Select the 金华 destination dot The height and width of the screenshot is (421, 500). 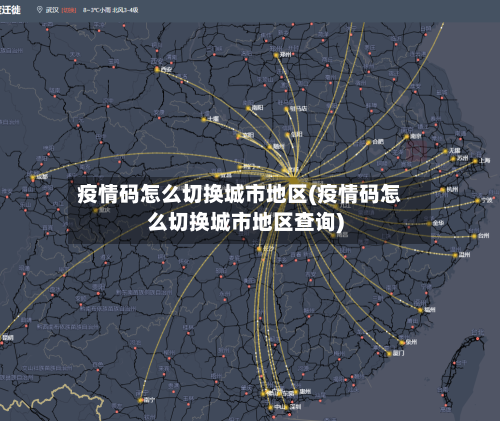coord(429,224)
